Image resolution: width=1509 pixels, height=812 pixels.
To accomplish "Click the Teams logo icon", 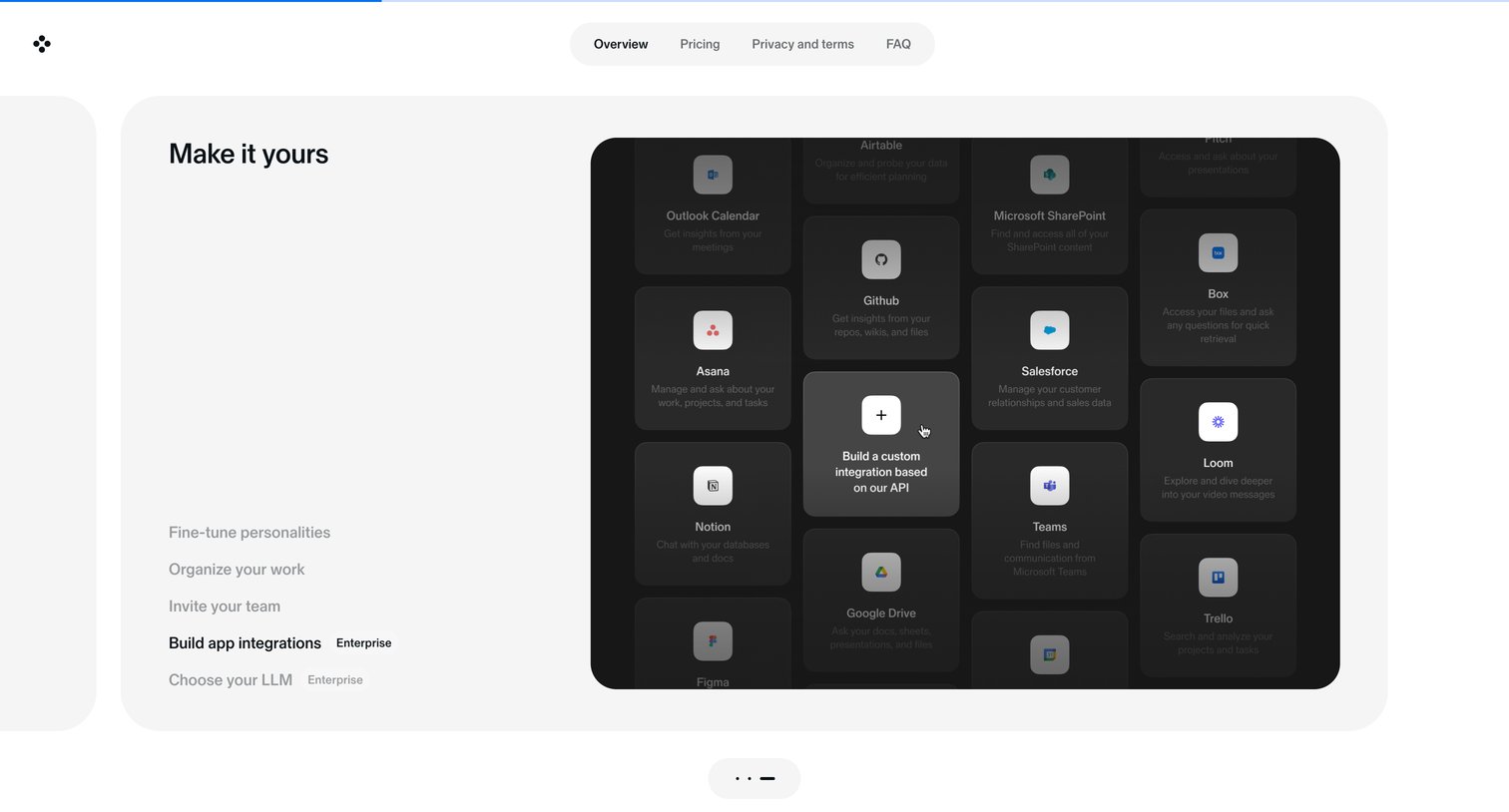I will (x=1050, y=486).
